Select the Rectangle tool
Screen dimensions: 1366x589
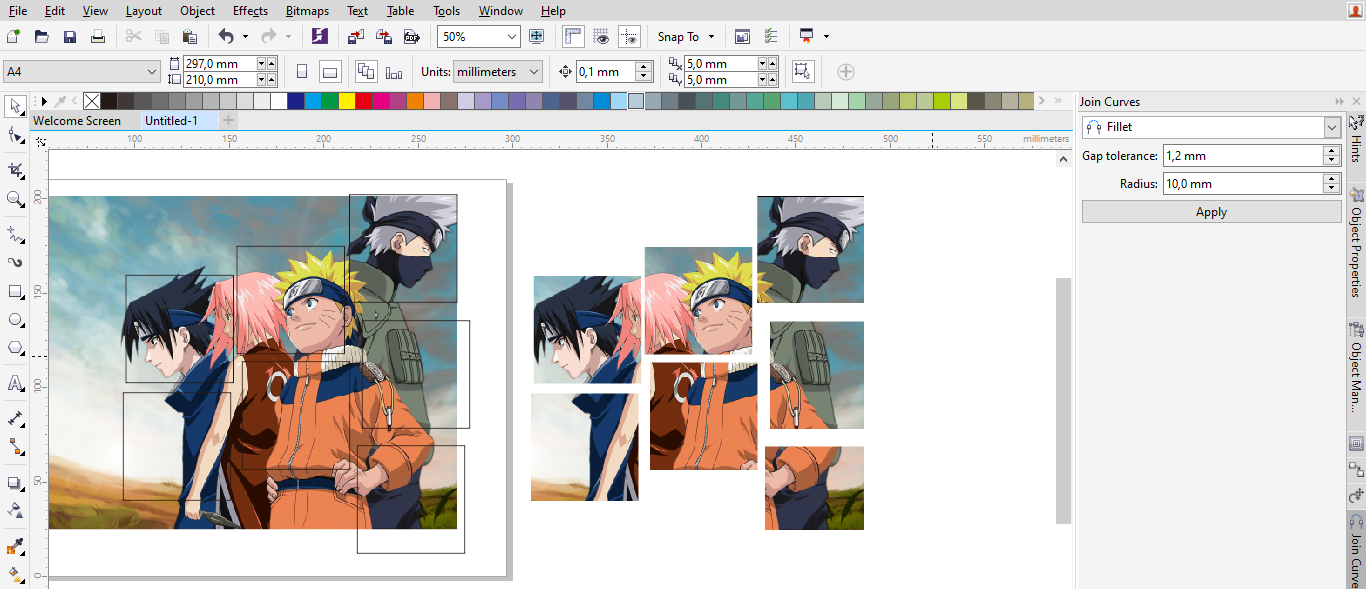coord(14,291)
